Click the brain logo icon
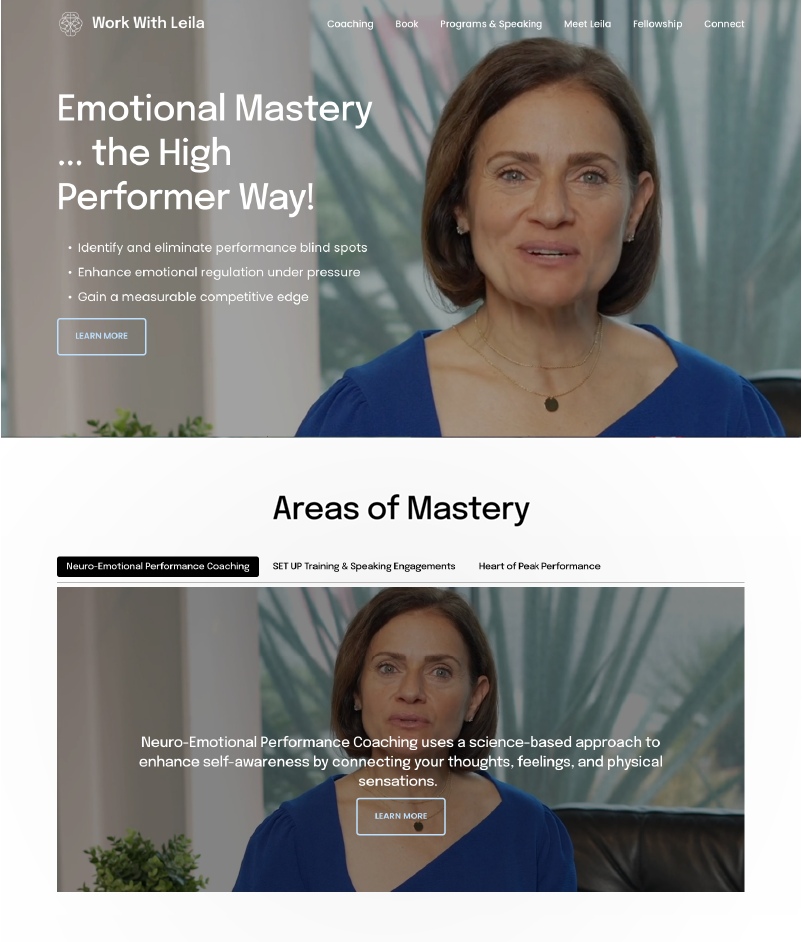Image resolution: width=802 pixels, height=942 pixels. tap(70, 23)
